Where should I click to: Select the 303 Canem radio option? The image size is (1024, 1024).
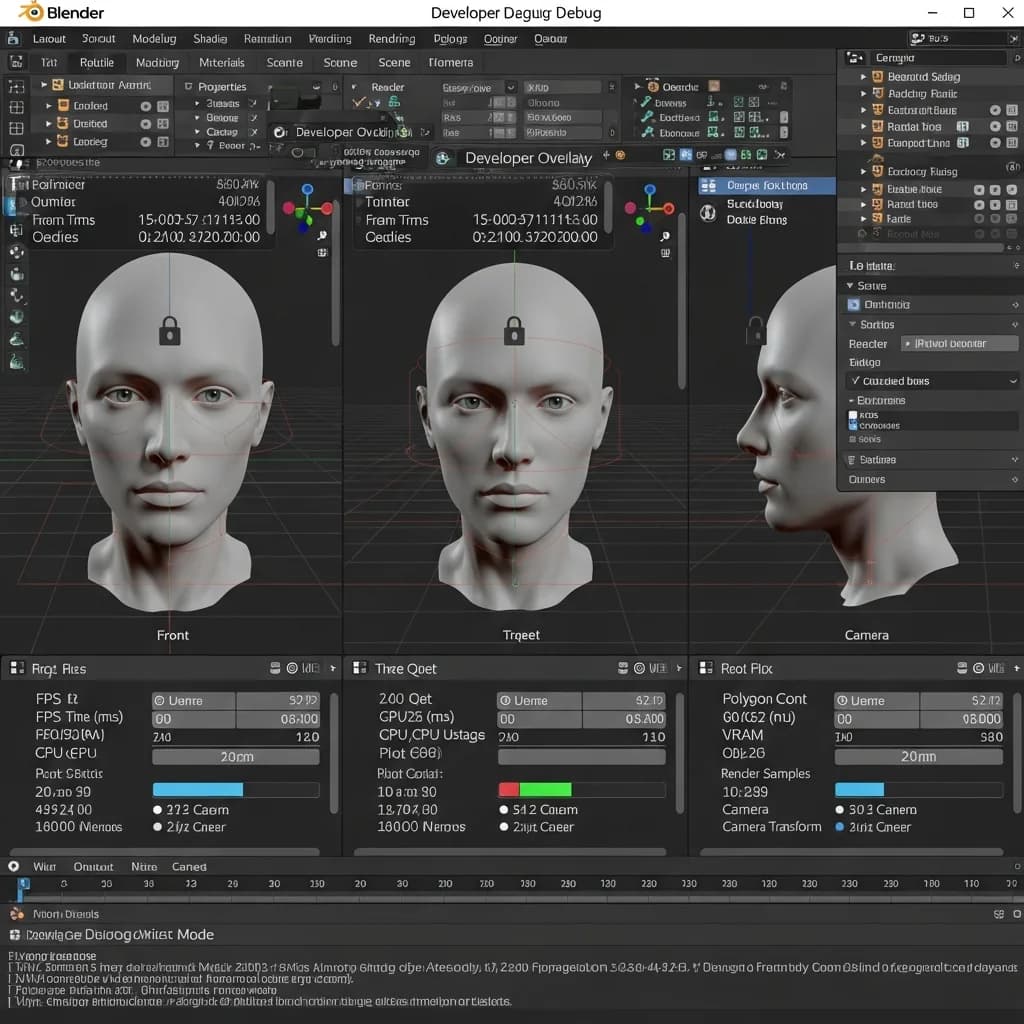[x=840, y=809]
